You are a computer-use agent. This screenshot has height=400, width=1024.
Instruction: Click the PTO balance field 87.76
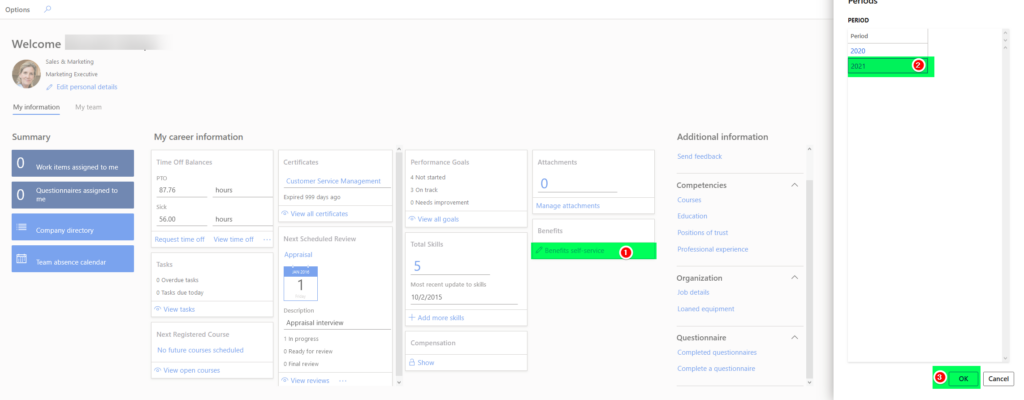(x=182, y=190)
